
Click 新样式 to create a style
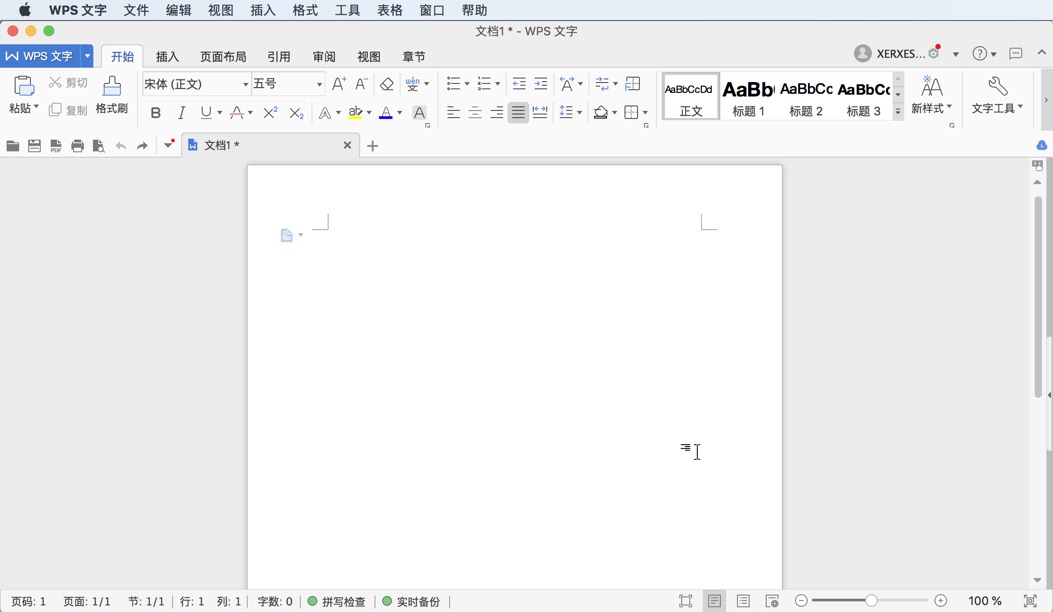[x=930, y=95]
